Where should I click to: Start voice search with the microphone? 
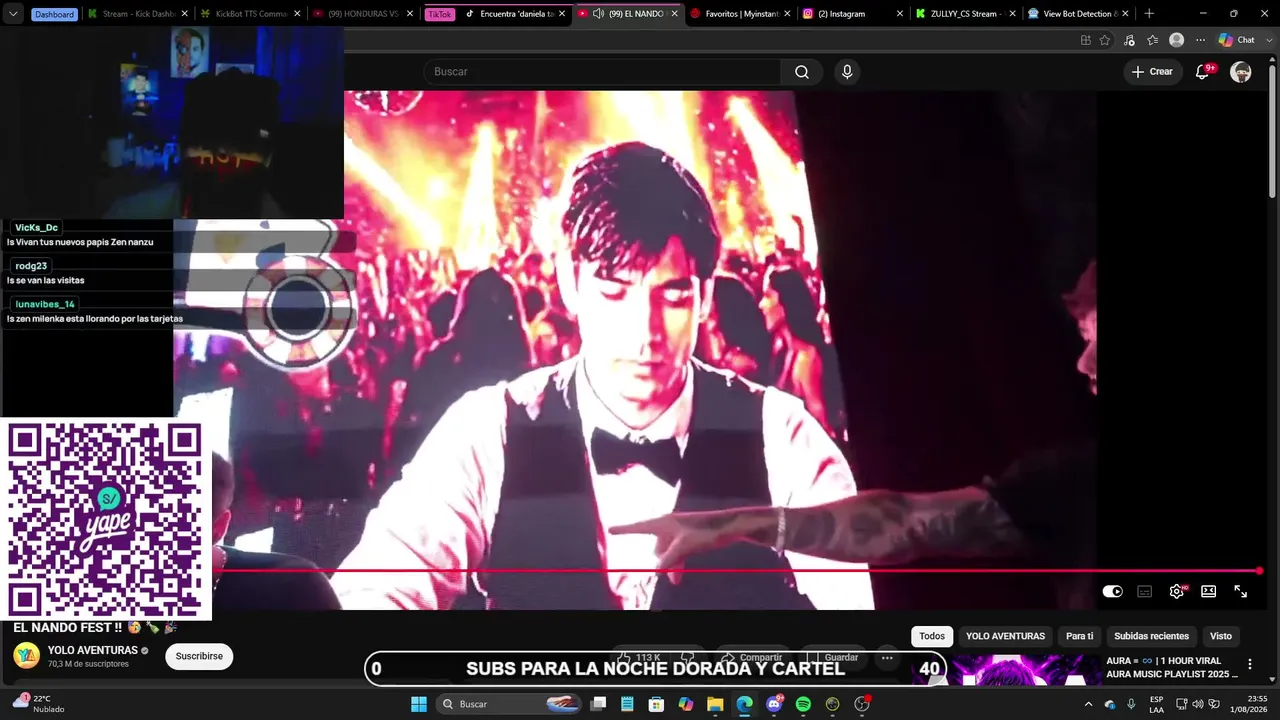[847, 72]
